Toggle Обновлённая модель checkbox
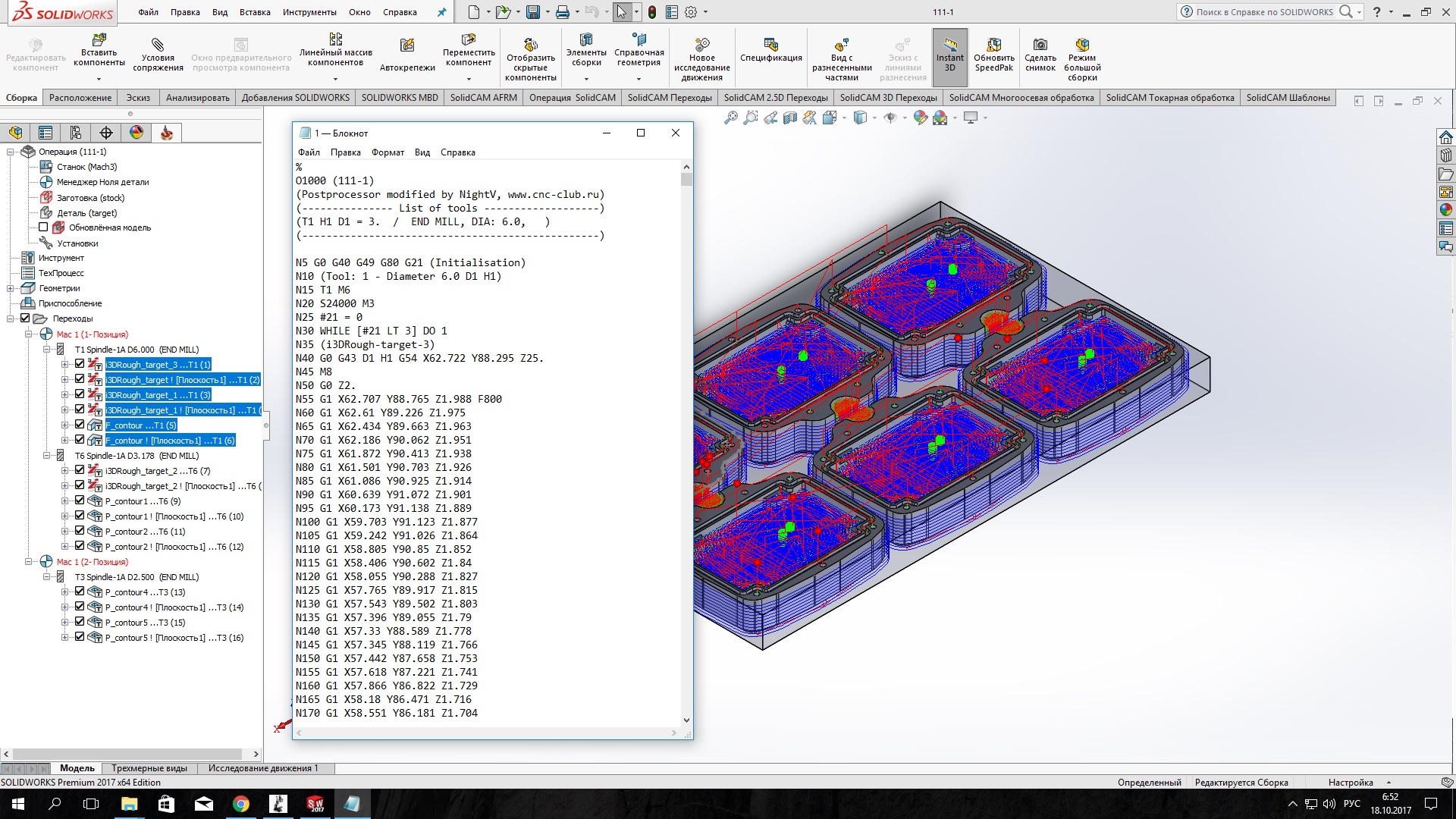 43,227
